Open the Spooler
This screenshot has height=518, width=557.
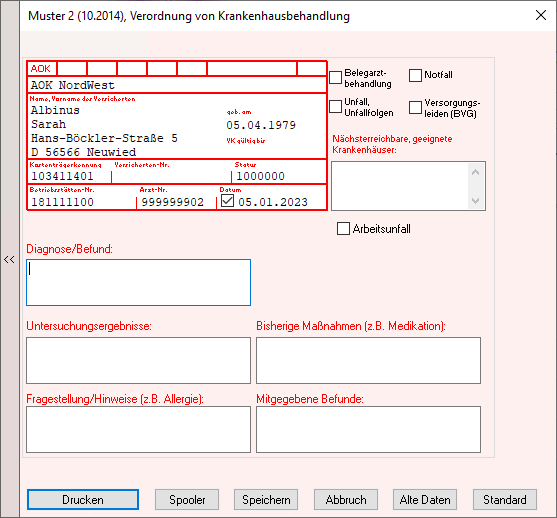coord(187,500)
